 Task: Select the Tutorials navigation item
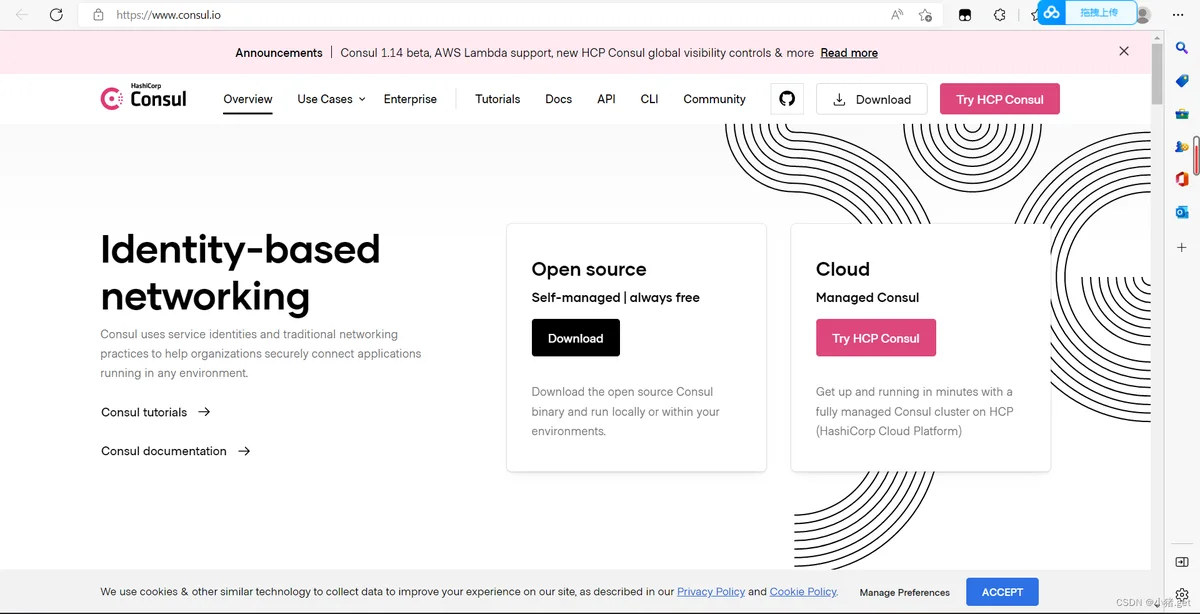click(497, 99)
